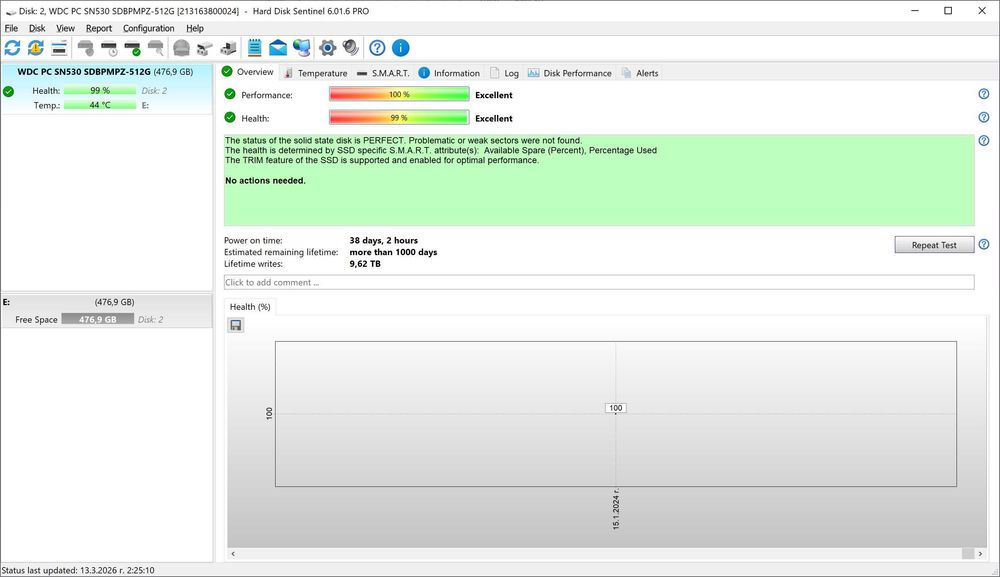1000x577 pixels.
Task: Click the disk tools toolbar icon
Action: 205,48
